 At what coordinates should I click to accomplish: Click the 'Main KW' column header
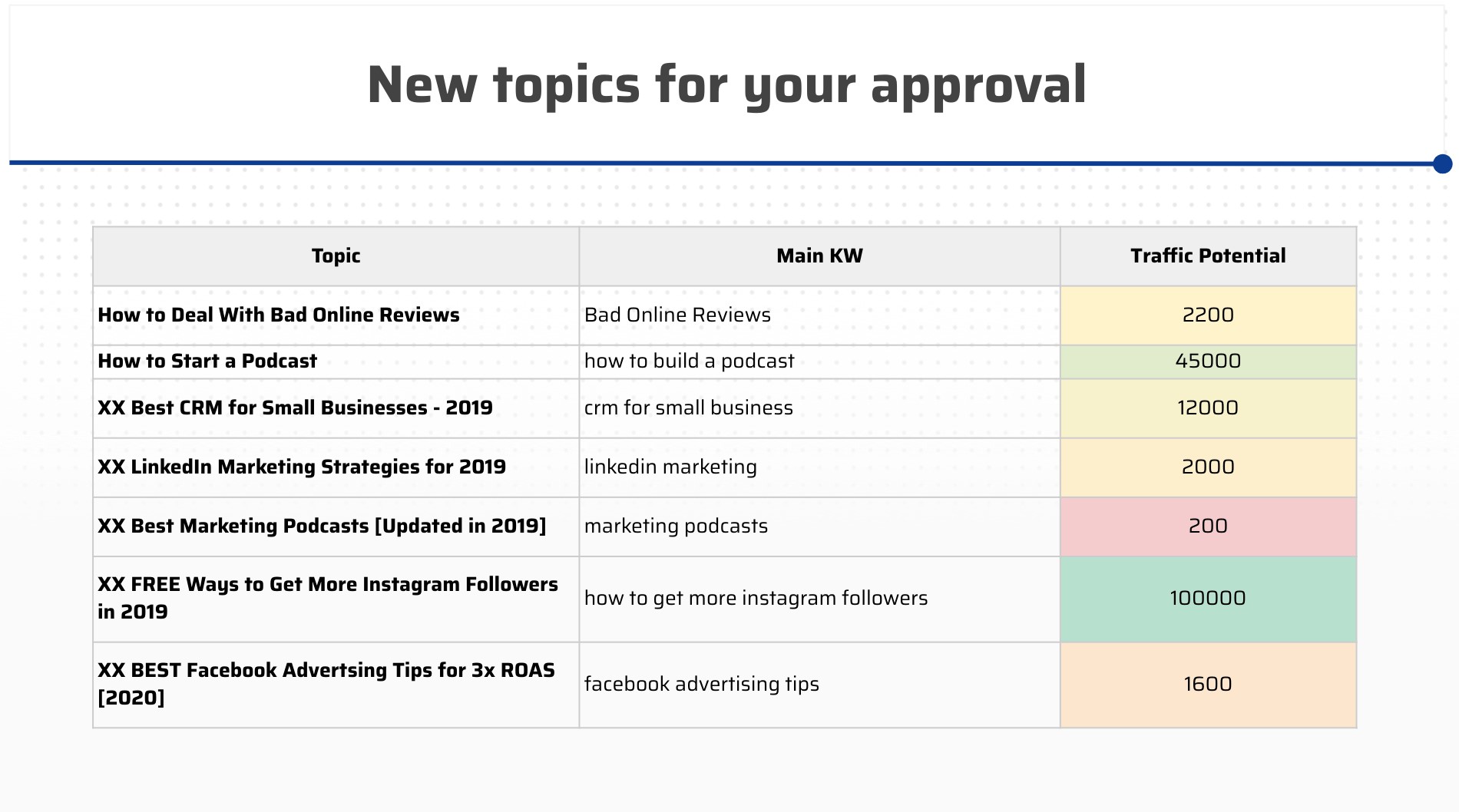click(819, 256)
